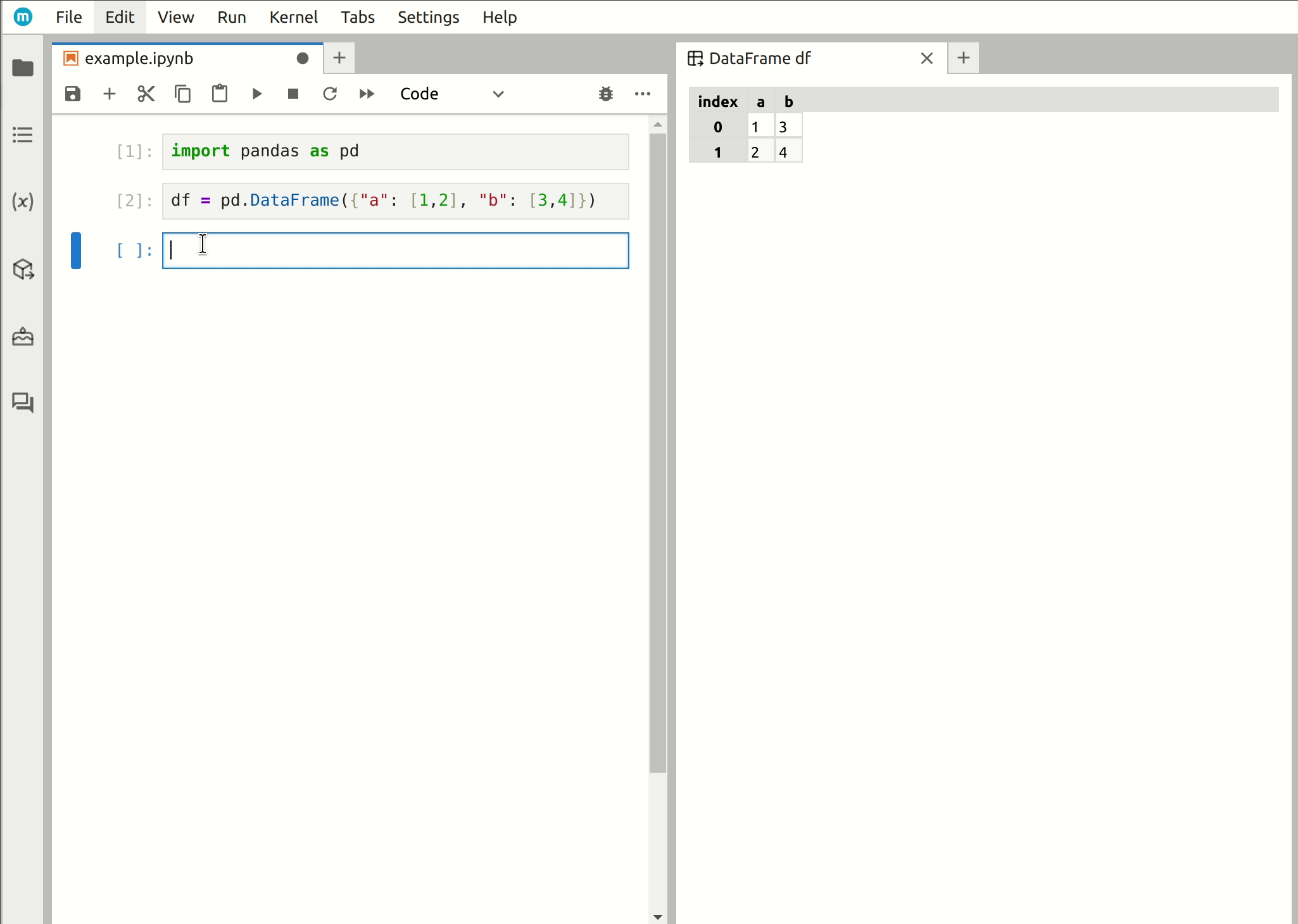This screenshot has width=1298, height=924.
Task: Close the DataFrame df panel
Action: pyautogui.click(x=926, y=58)
